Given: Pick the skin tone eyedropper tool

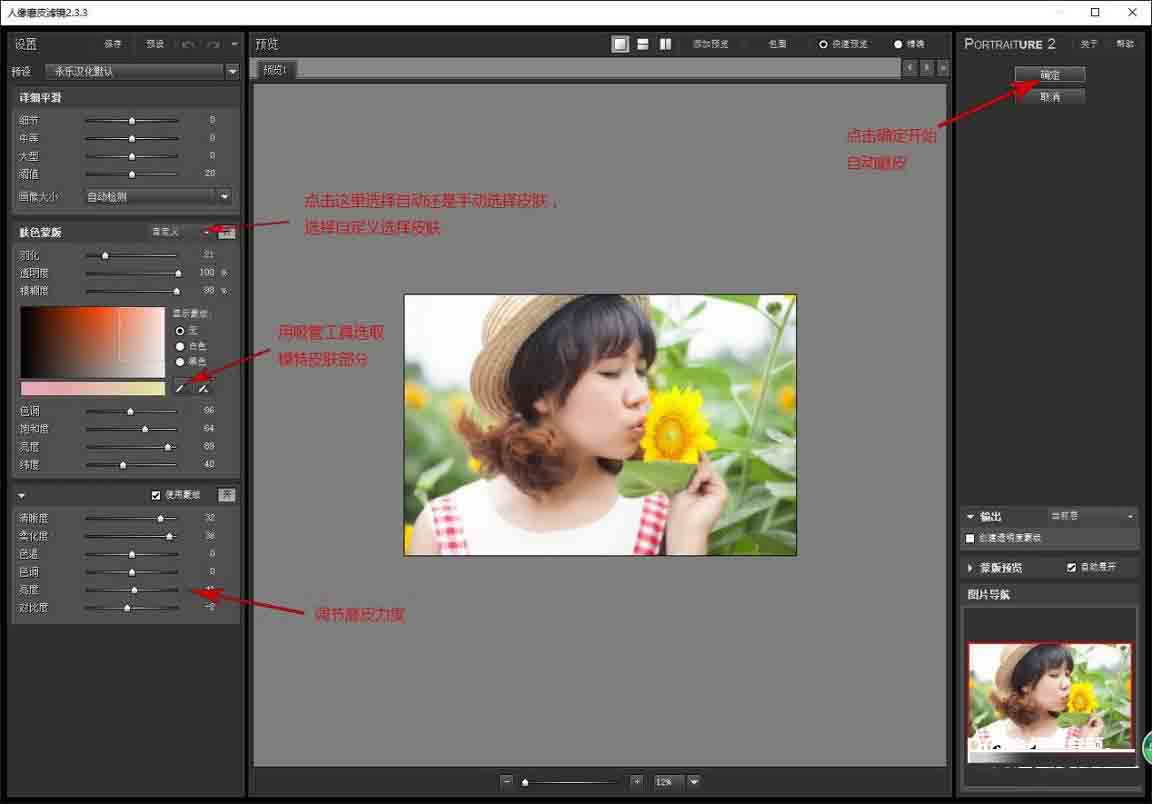Looking at the screenshot, I should coord(181,388).
